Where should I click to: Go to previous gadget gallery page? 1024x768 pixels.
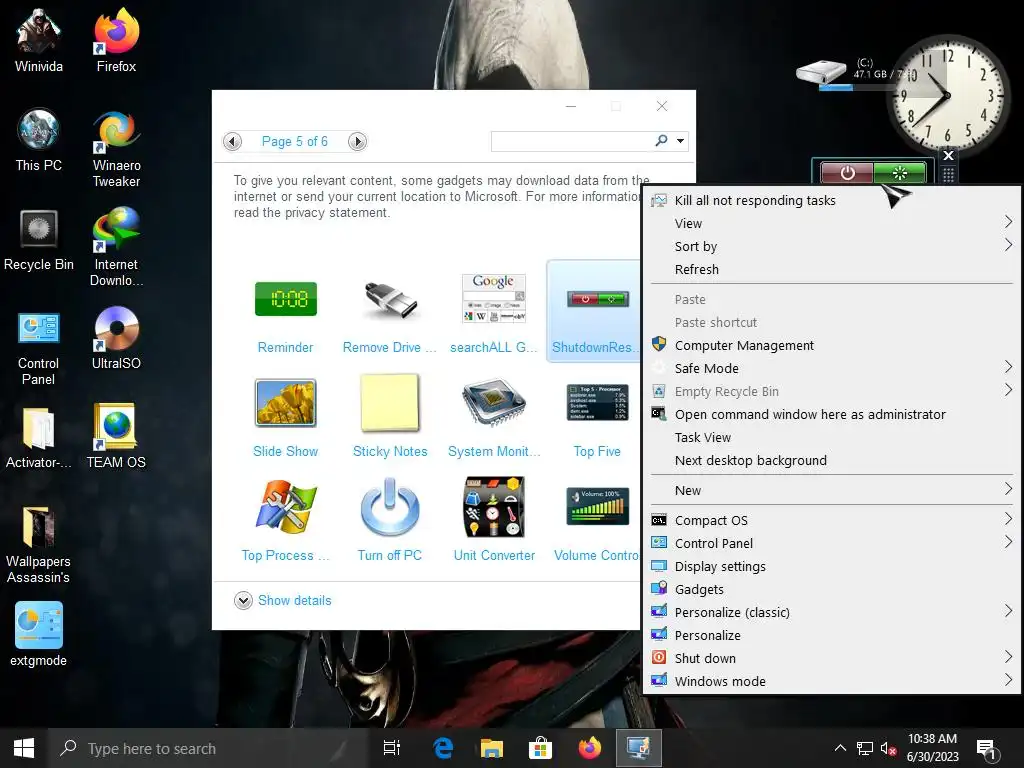(x=232, y=141)
